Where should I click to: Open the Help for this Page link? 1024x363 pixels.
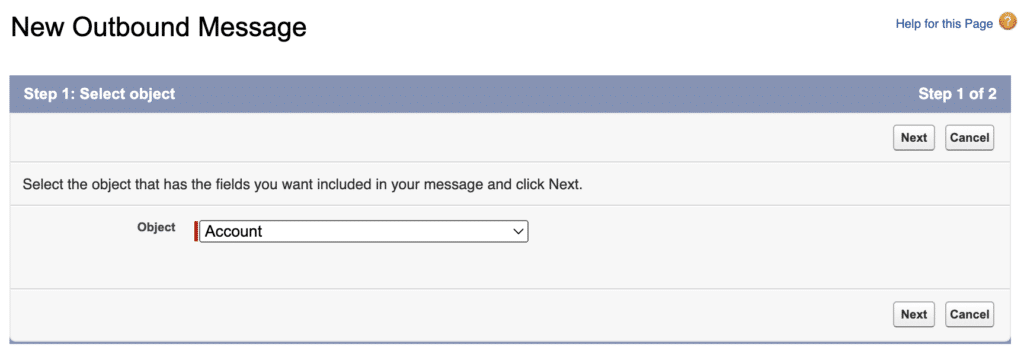pos(944,24)
